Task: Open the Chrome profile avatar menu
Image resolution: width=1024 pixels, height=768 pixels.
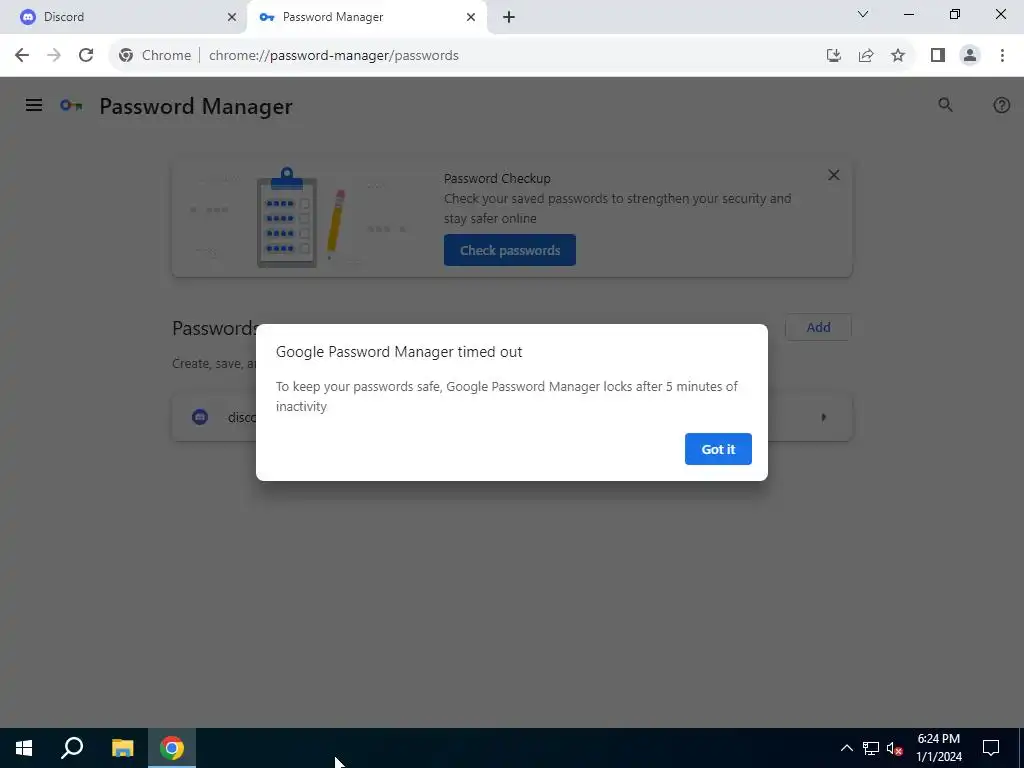Action: point(970,56)
